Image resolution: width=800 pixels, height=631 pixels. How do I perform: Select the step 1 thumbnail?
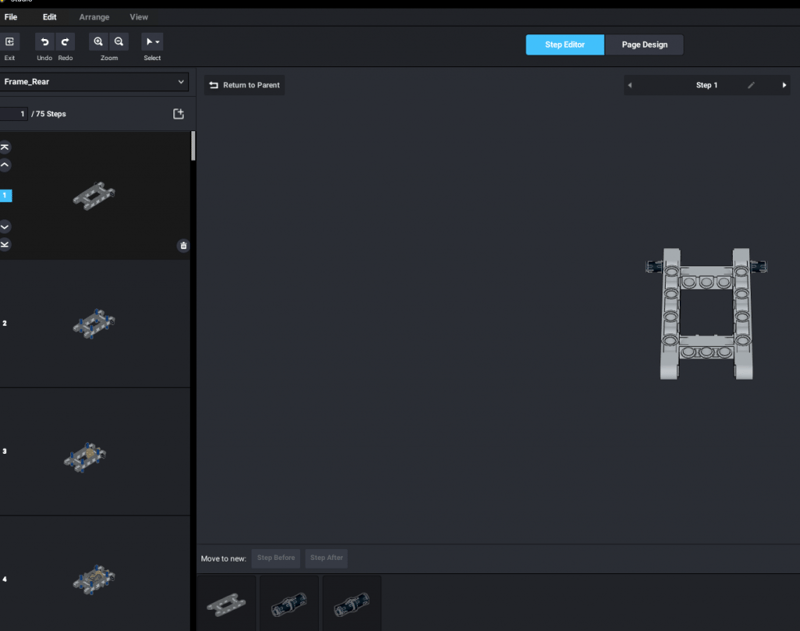coord(94,196)
